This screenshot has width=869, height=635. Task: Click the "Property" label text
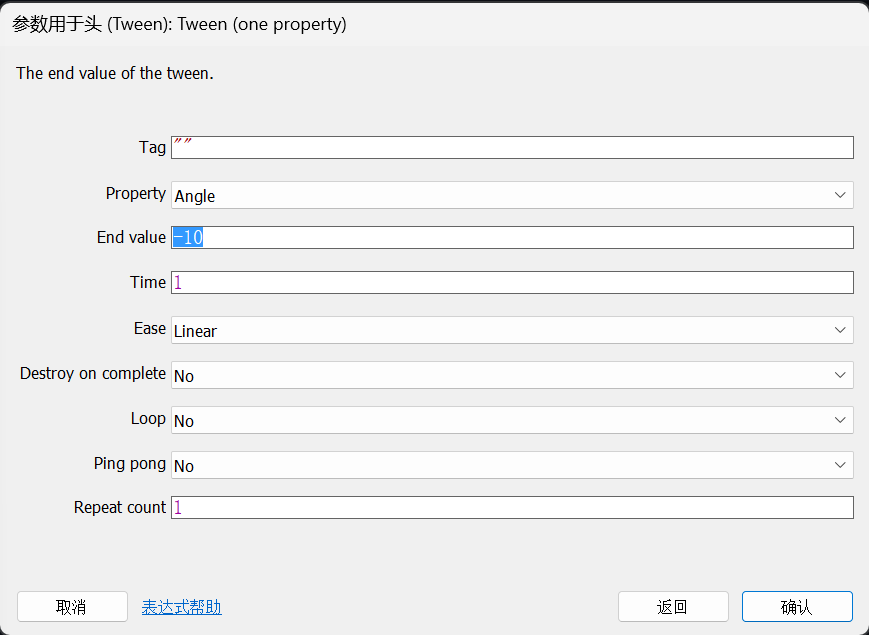(136, 193)
